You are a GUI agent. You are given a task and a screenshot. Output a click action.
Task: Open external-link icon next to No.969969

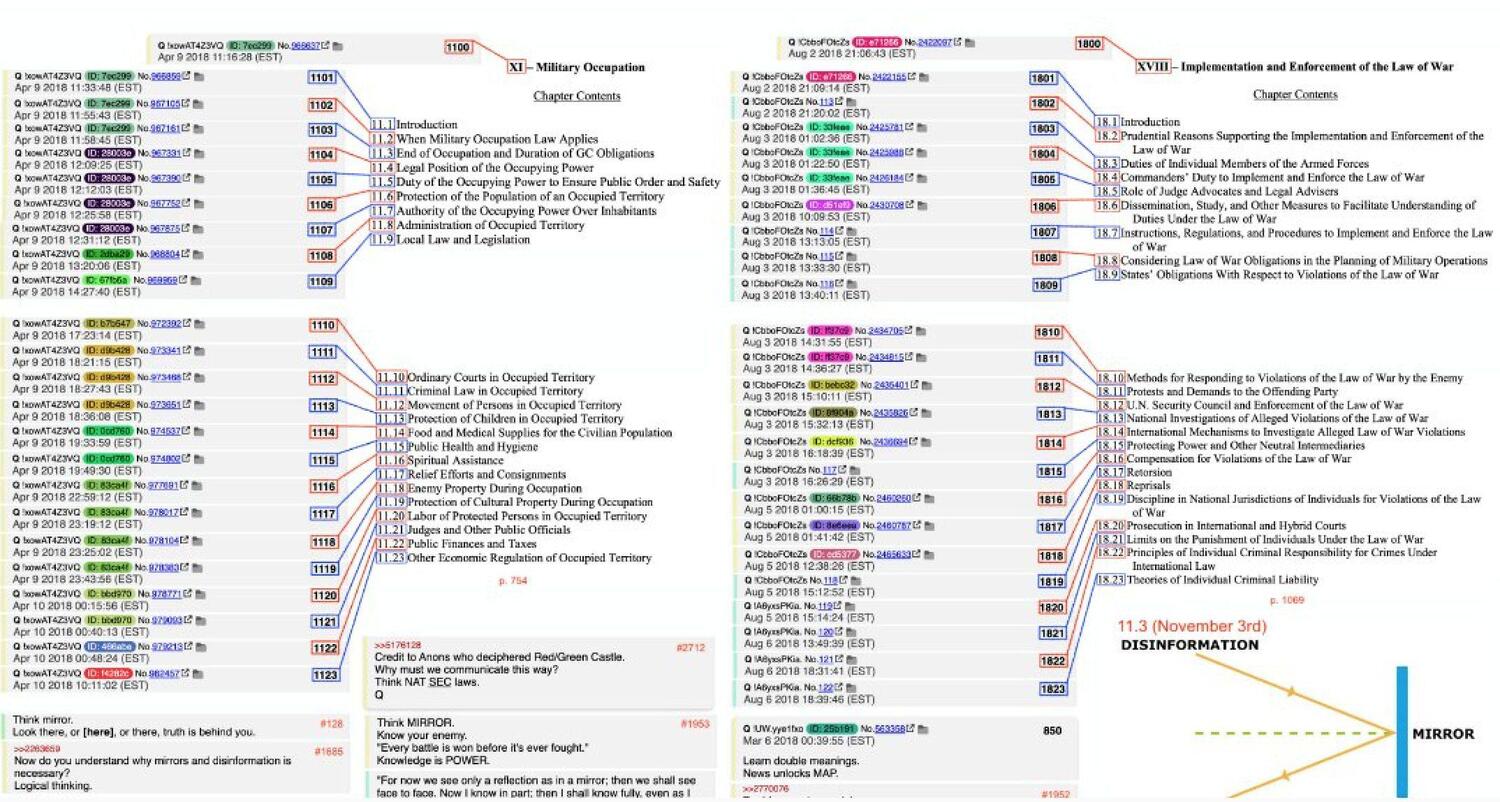(x=184, y=280)
